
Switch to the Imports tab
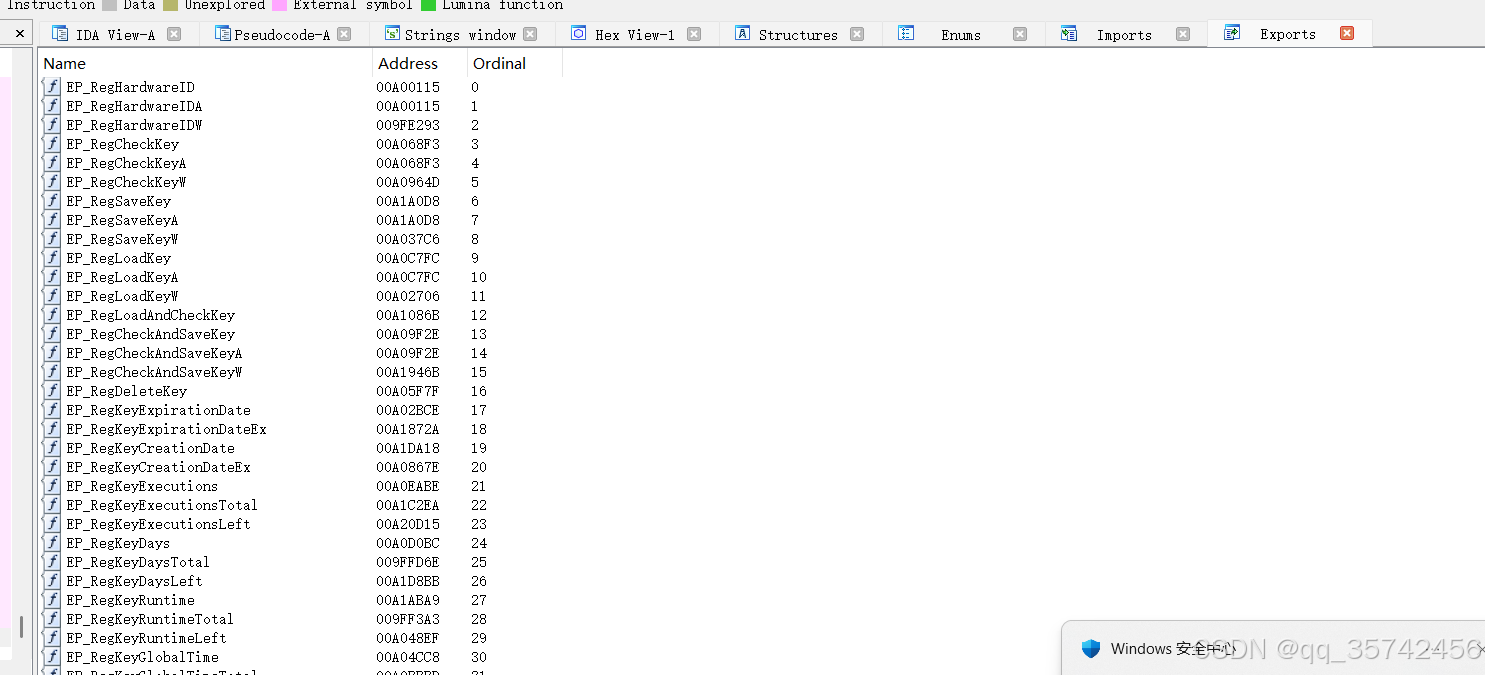1124,33
